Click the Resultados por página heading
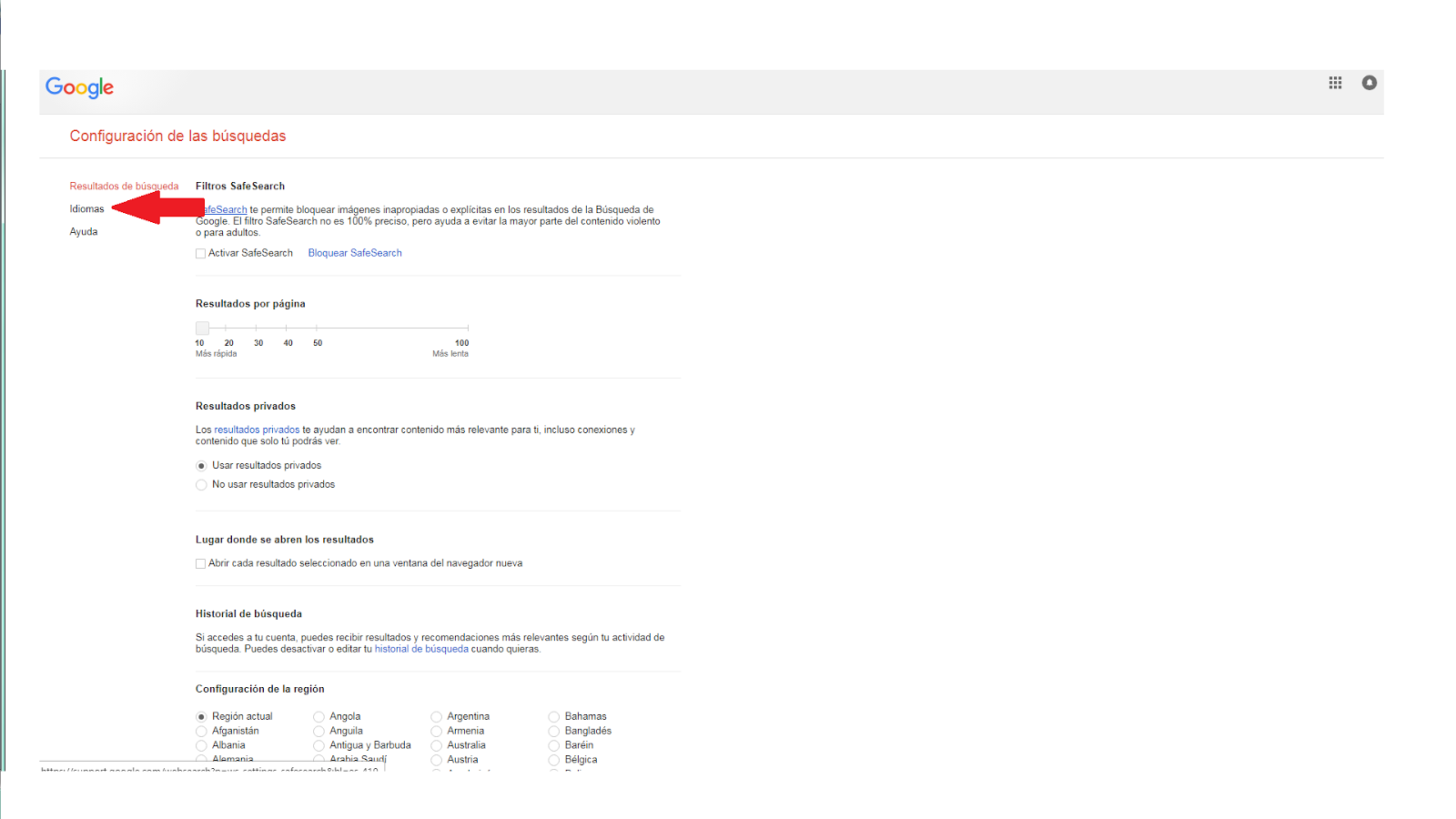This screenshot has width=1456, height=819. [x=250, y=304]
